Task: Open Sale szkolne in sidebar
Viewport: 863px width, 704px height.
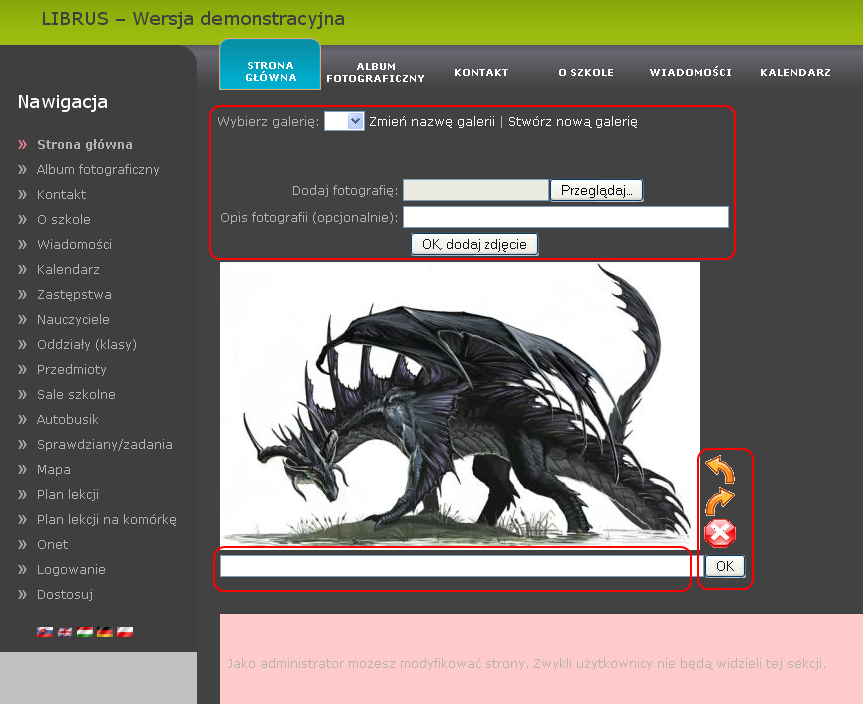Action: tap(77, 395)
